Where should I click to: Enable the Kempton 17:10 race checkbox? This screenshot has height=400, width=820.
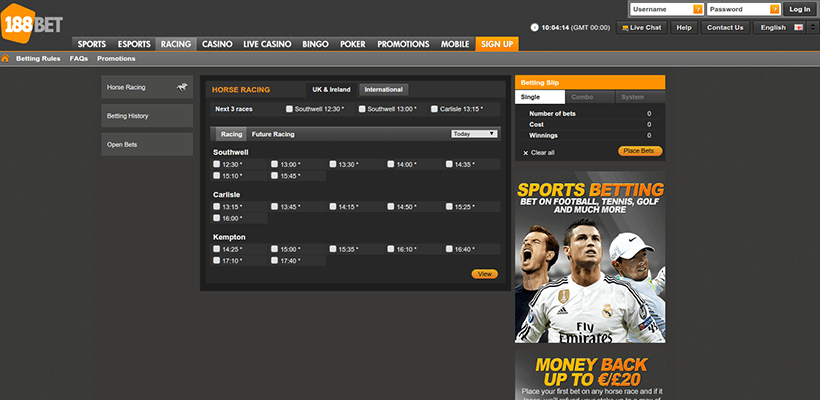(x=217, y=260)
